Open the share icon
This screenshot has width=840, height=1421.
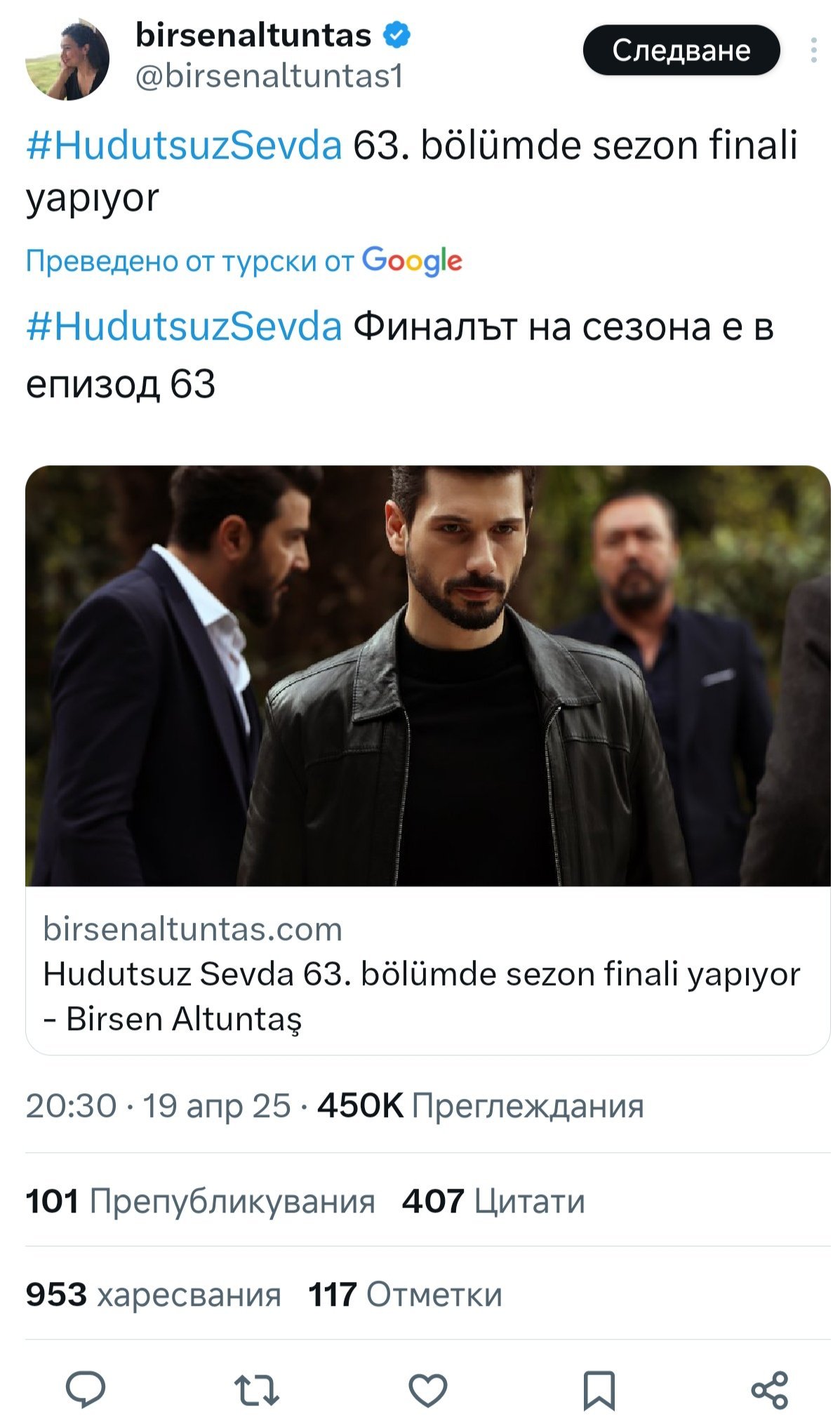click(x=770, y=1389)
